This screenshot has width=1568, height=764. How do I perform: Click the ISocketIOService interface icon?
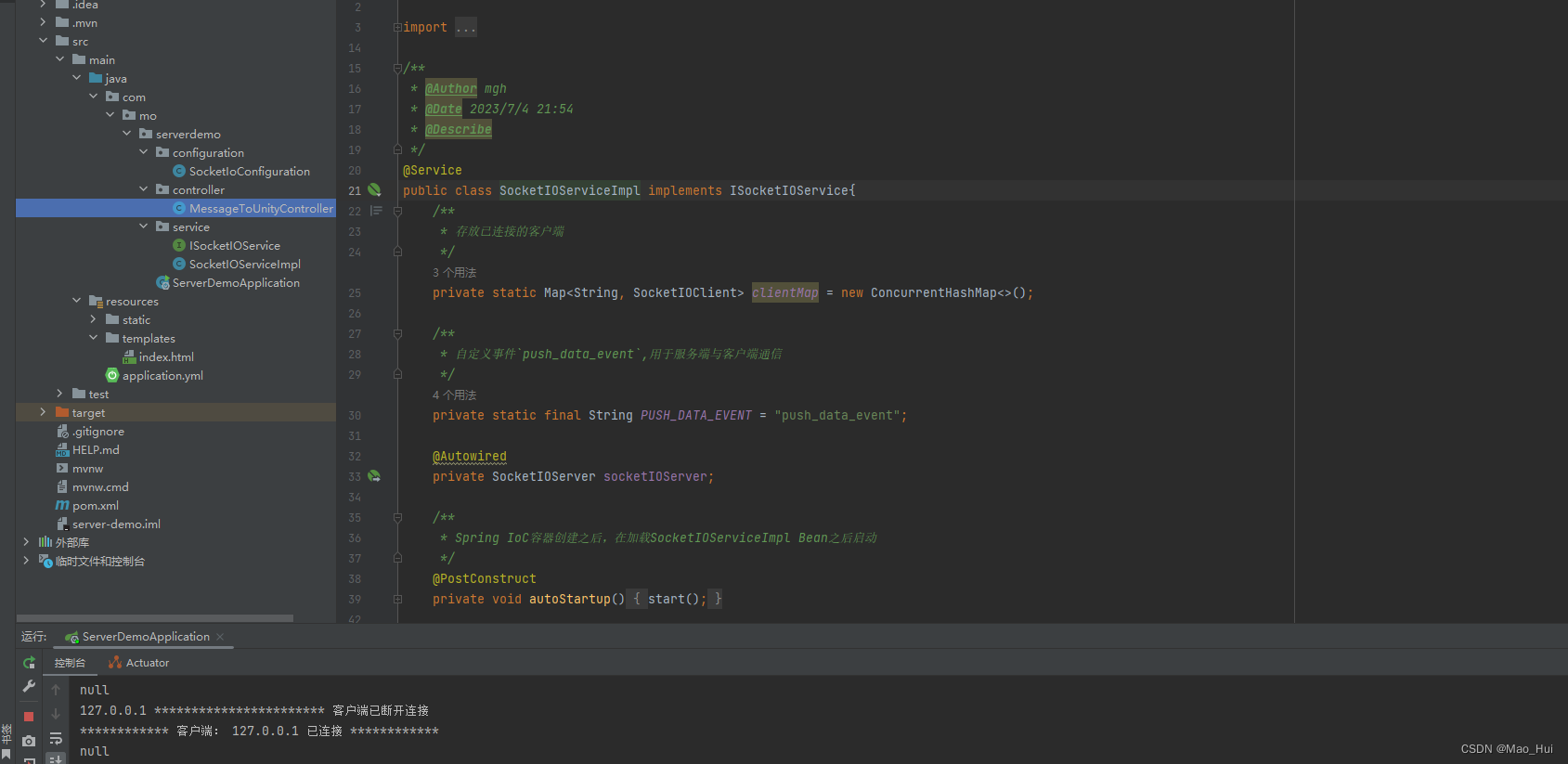[x=179, y=245]
